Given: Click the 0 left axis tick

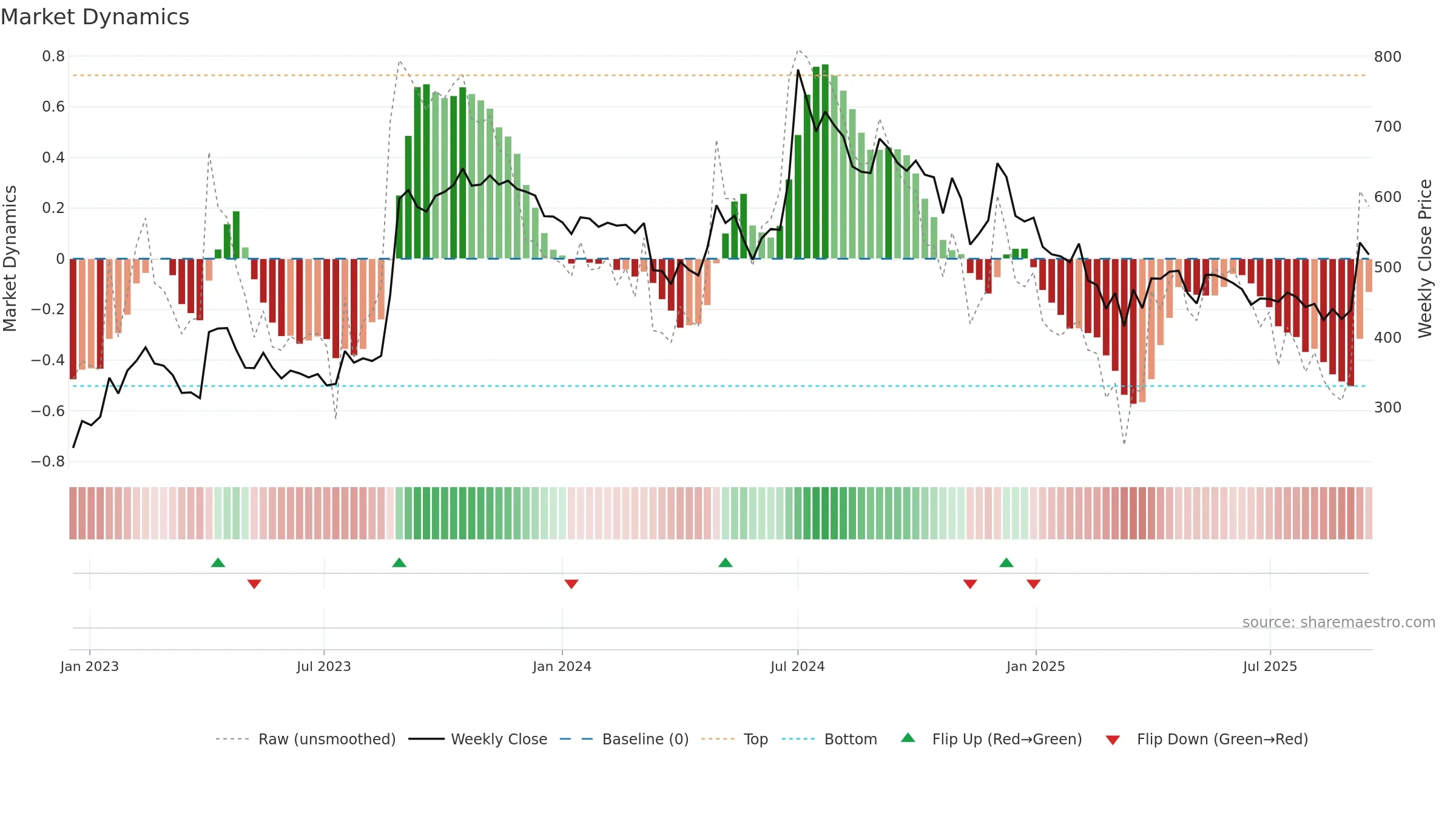Looking at the screenshot, I should coord(60,258).
